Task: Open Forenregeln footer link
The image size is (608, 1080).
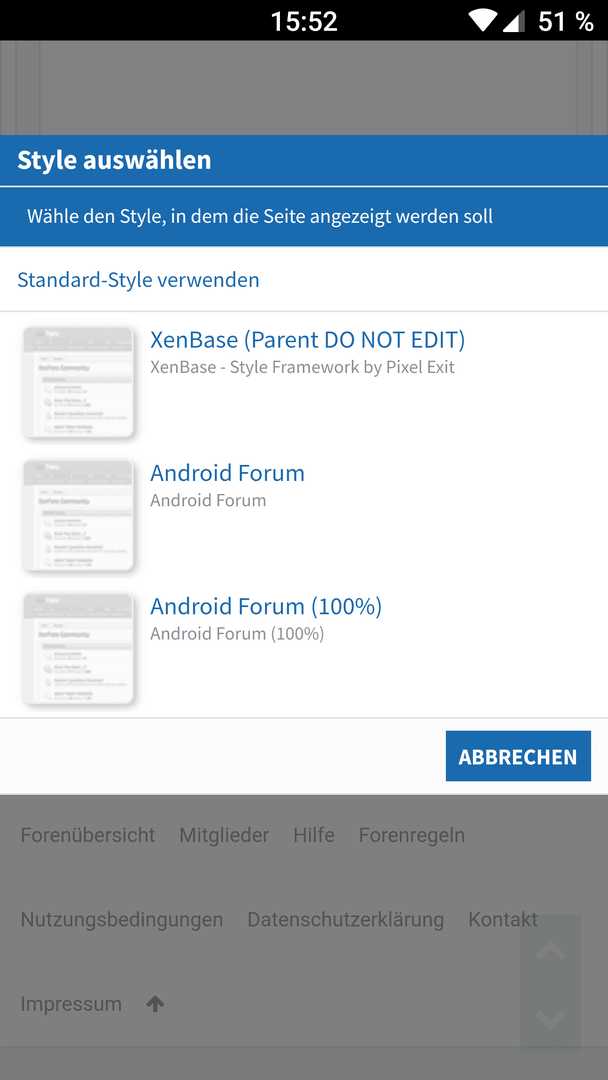Action: (412, 835)
